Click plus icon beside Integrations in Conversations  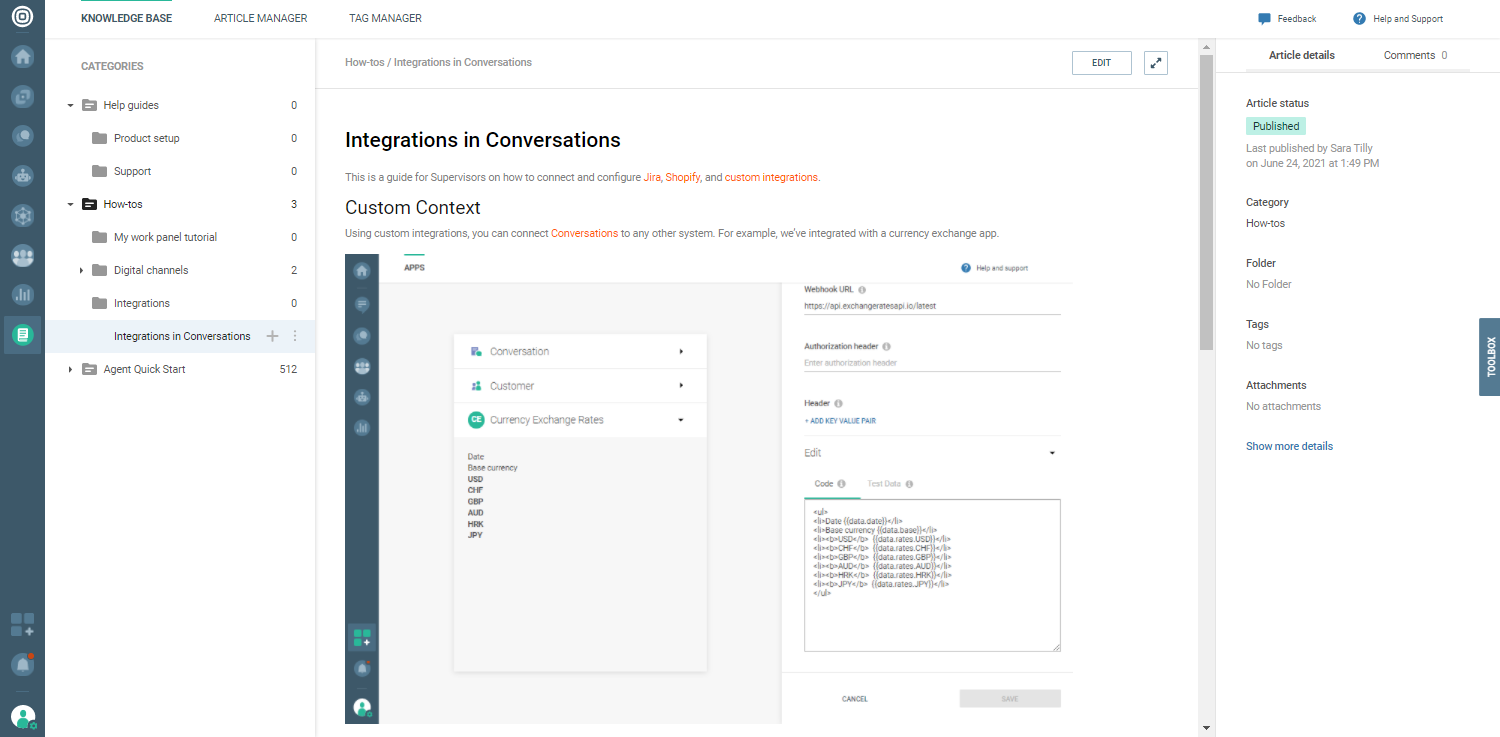coord(272,336)
